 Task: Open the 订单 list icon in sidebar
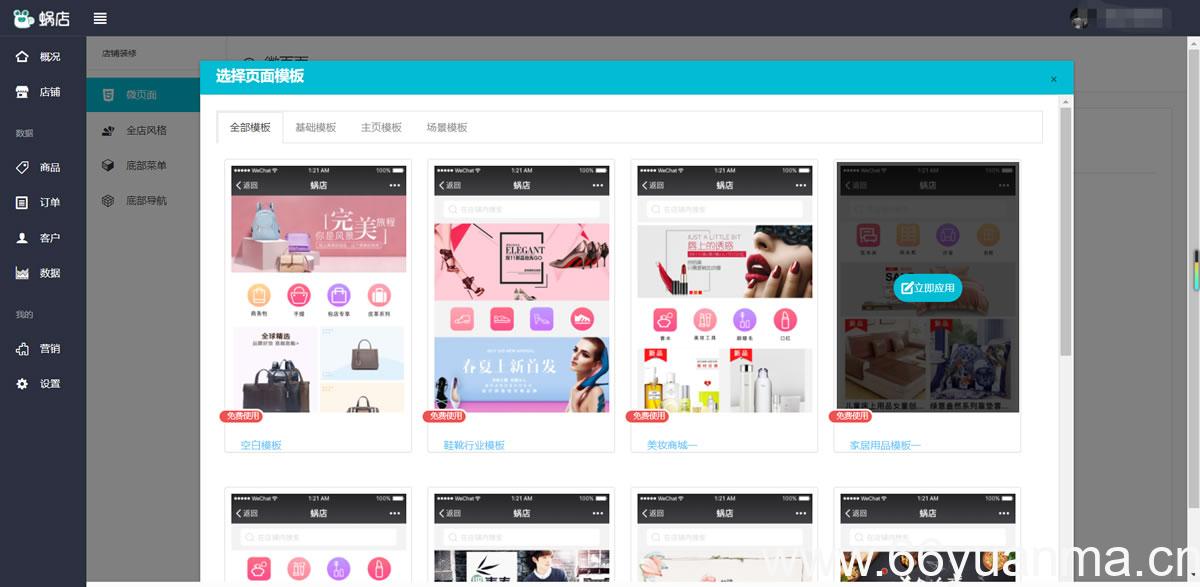(x=22, y=202)
